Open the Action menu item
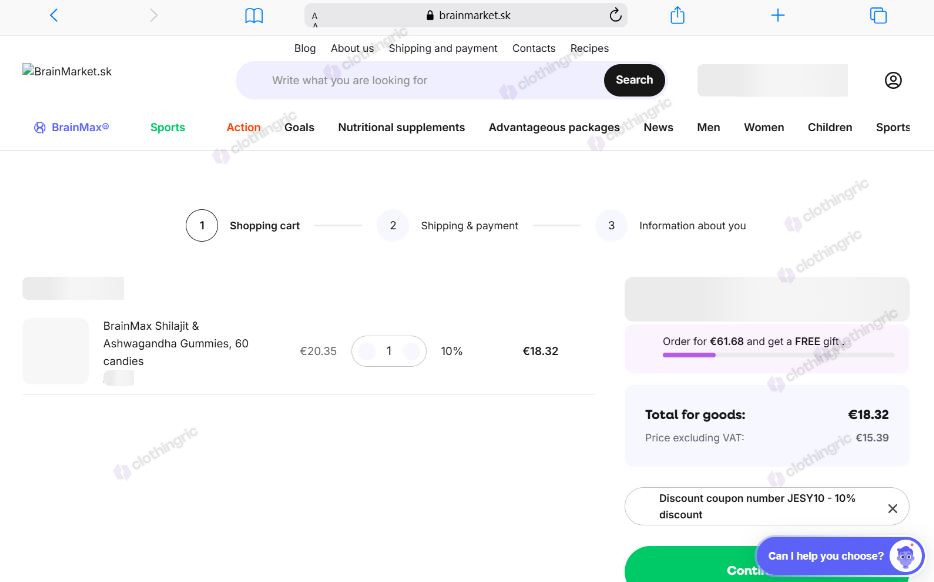934x582 pixels. tap(243, 127)
